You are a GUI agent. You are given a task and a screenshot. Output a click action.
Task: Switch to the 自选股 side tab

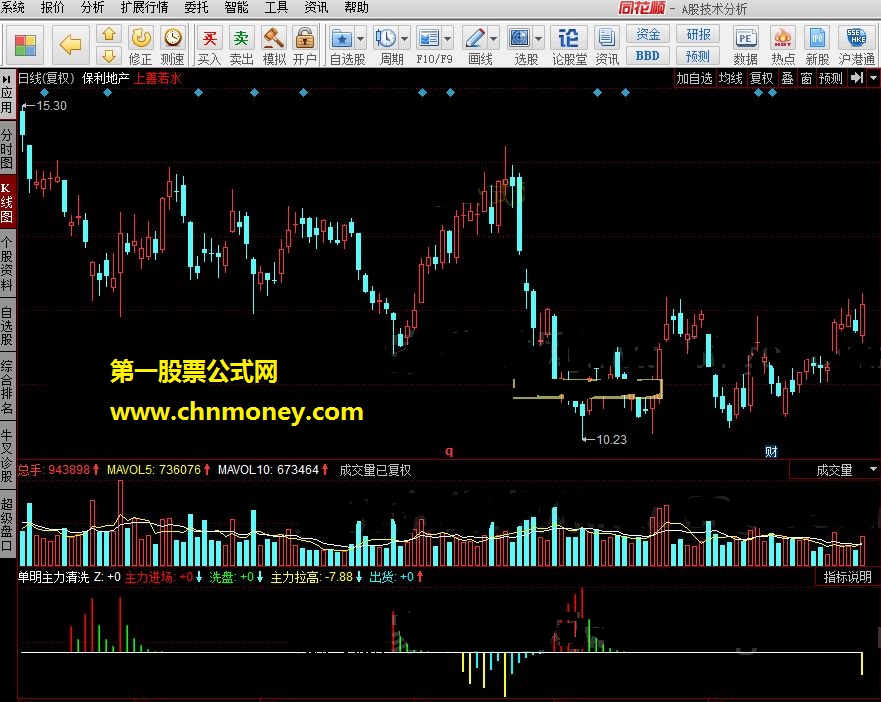[7, 326]
